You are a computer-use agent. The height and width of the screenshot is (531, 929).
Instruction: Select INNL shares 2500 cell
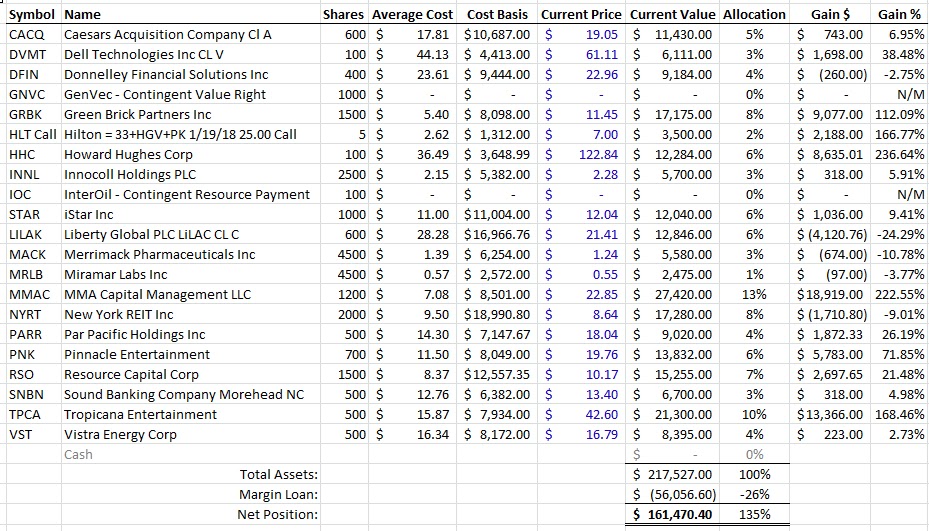coord(344,175)
